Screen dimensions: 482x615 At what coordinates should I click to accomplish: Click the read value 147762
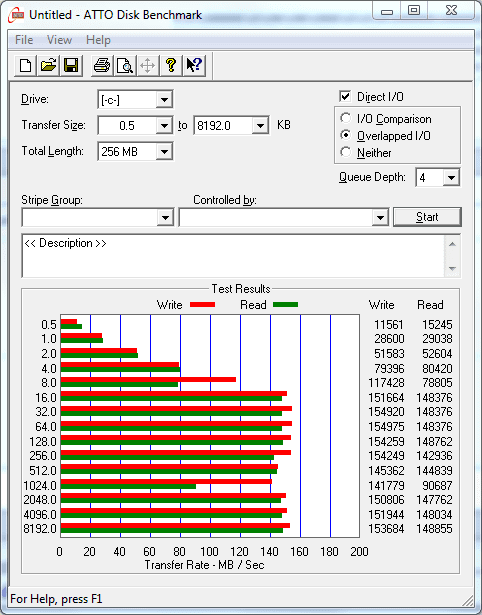pyautogui.click(x=434, y=499)
